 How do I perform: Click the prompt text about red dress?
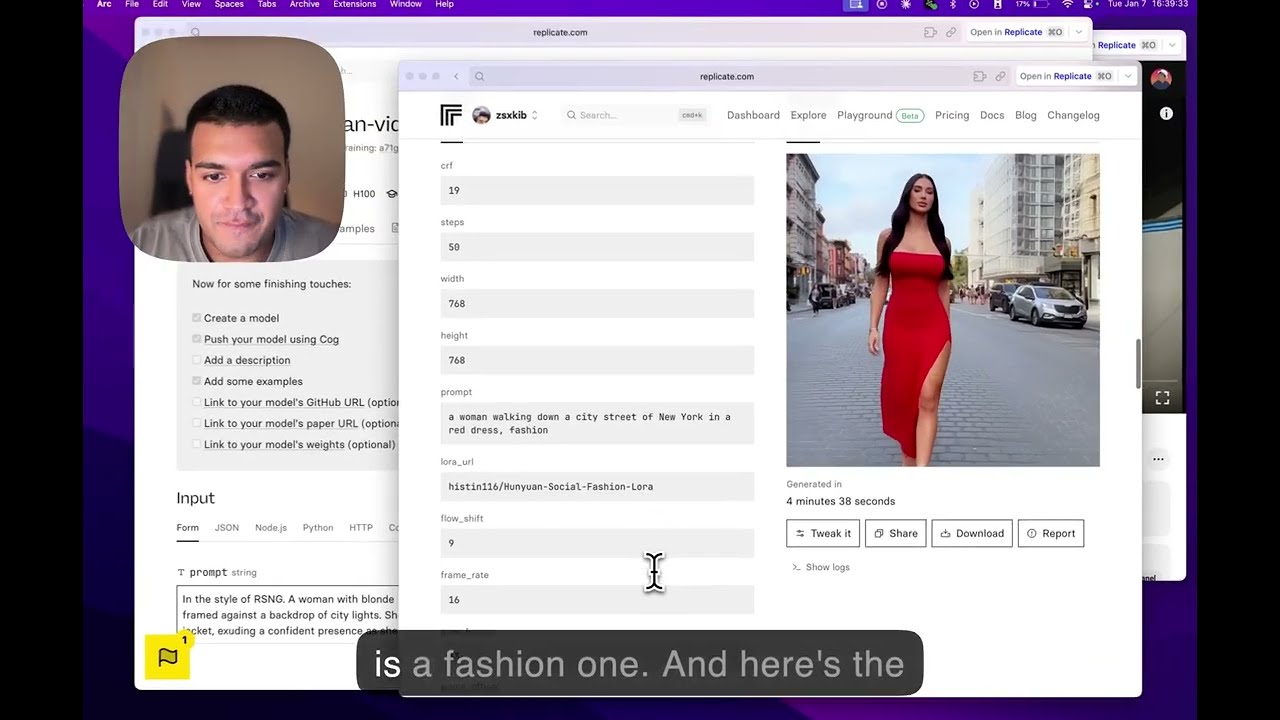point(597,423)
